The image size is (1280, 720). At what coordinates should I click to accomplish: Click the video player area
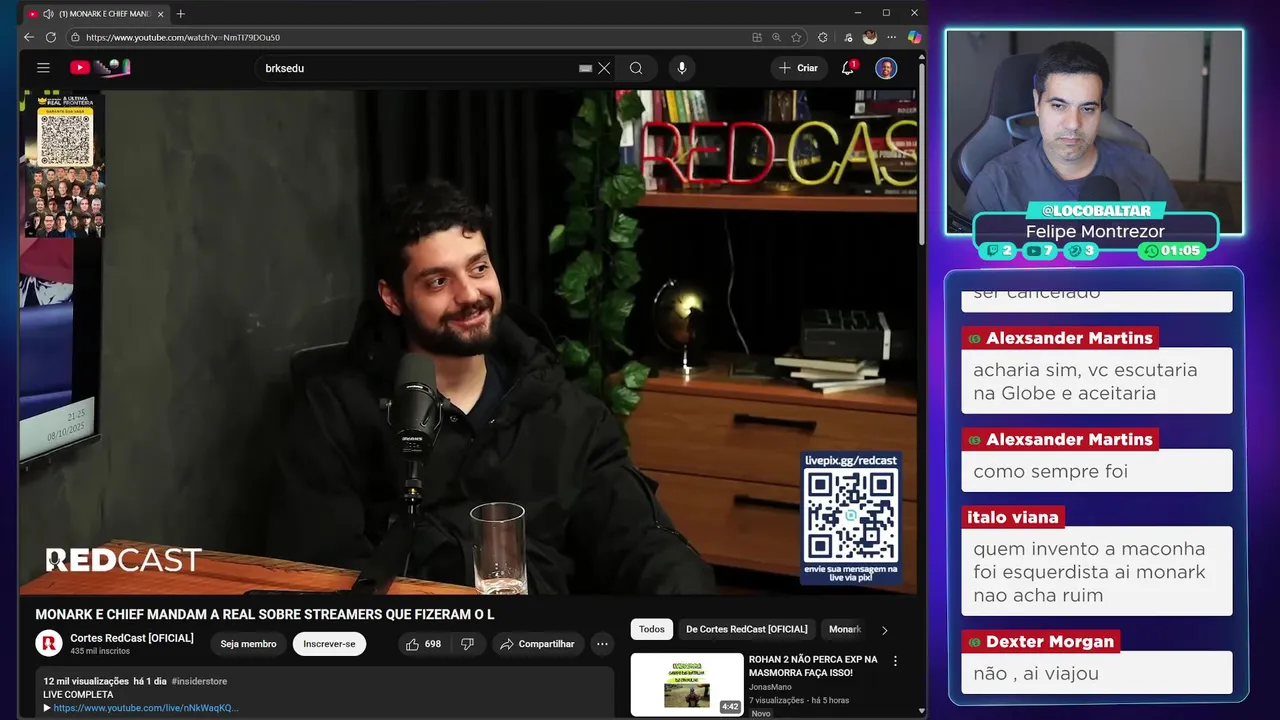[x=468, y=342]
